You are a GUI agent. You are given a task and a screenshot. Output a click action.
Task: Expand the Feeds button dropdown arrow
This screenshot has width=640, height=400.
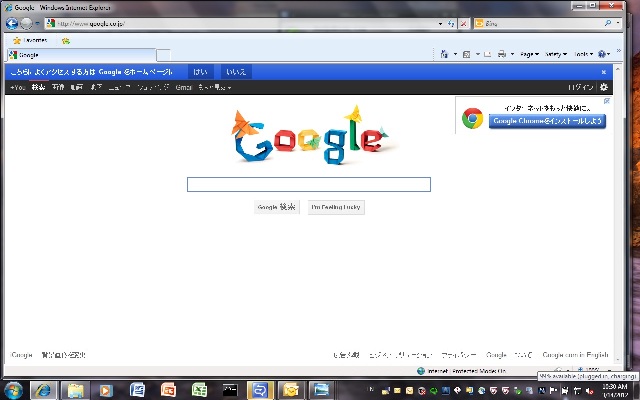477,54
